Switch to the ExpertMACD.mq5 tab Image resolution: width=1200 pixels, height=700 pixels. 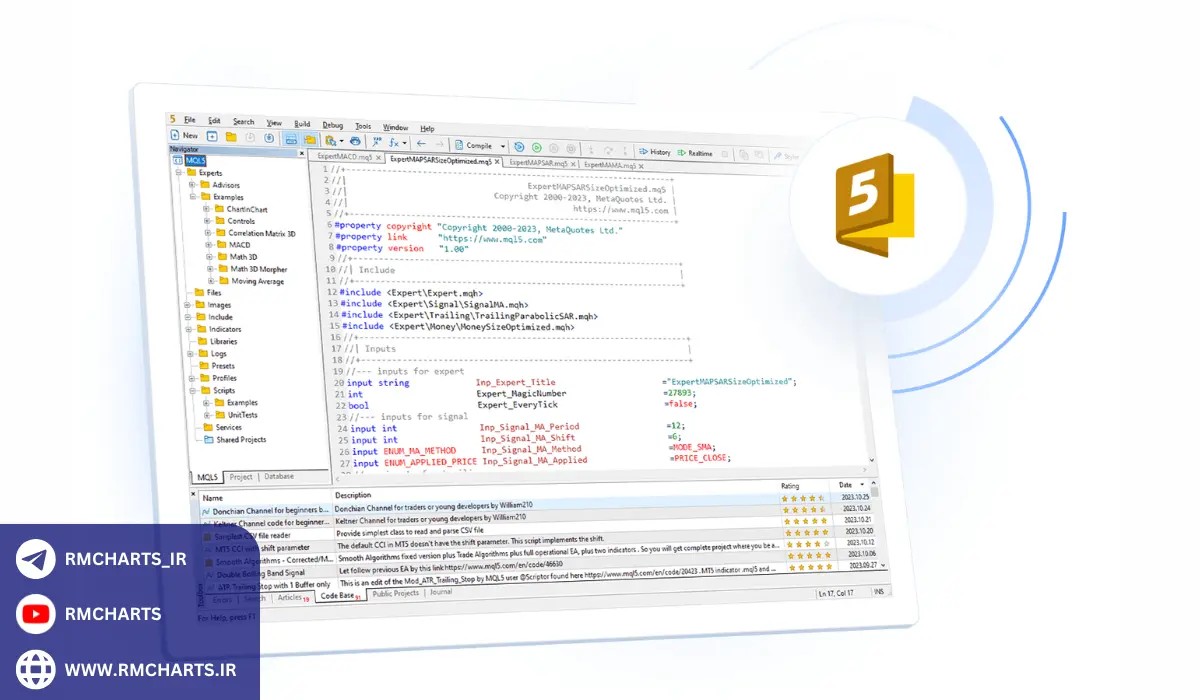click(x=345, y=157)
